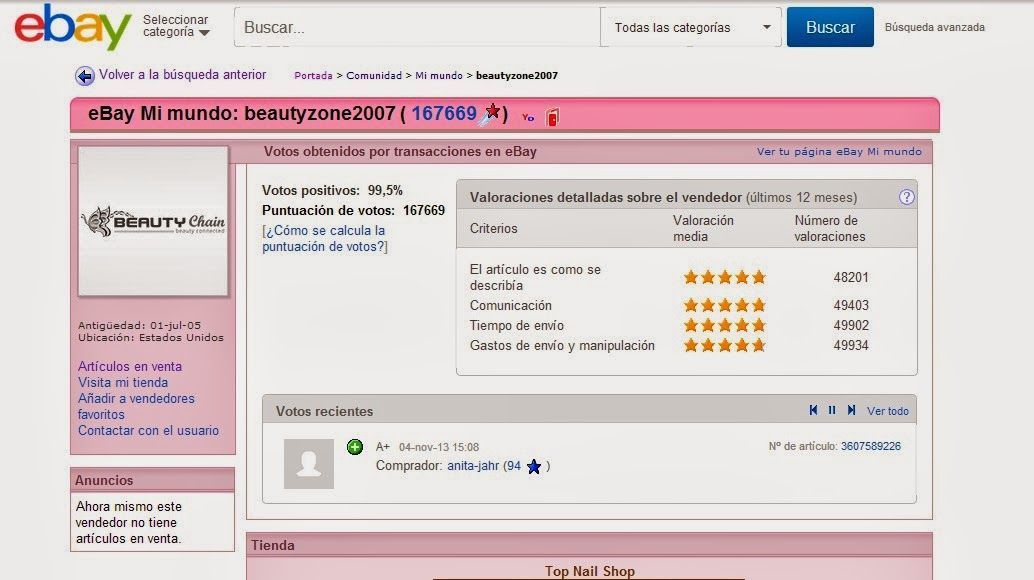
Task: Open buyer anita-jahr profile link
Action: (x=473, y=466)
